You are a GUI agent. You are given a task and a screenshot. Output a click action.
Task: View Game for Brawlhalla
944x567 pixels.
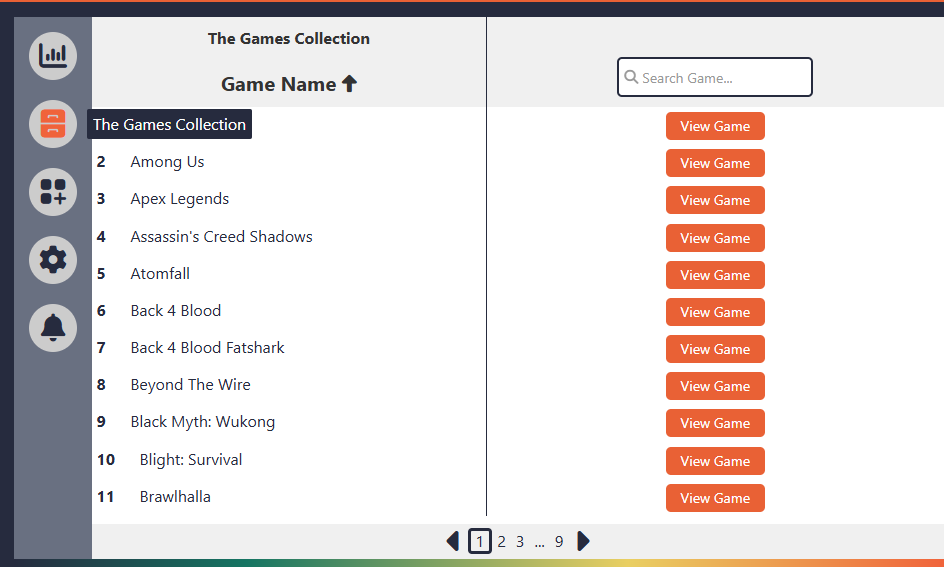click(715, 498)
